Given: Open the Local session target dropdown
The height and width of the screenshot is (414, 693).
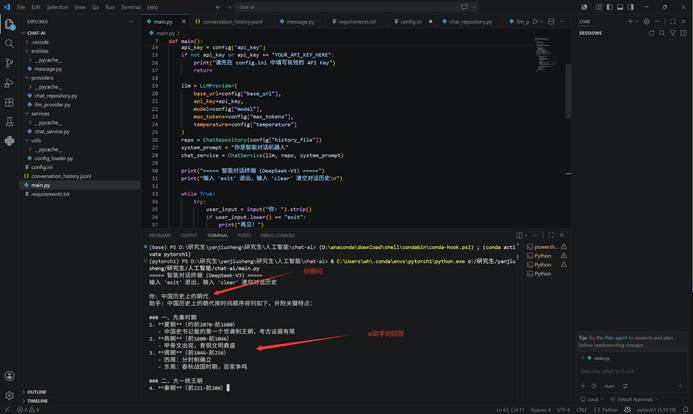Looking at the screenshot, I should coord(593,399).
